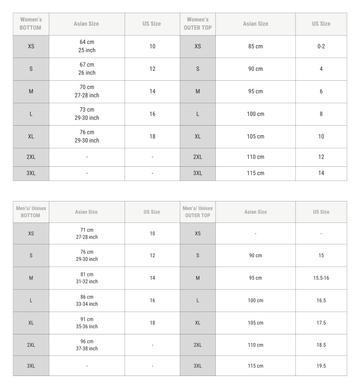This screenshot has width=360, height=389.
Task: Select the US size 19.5 cell
Action: pyautogui.click(x=321, y=366)
